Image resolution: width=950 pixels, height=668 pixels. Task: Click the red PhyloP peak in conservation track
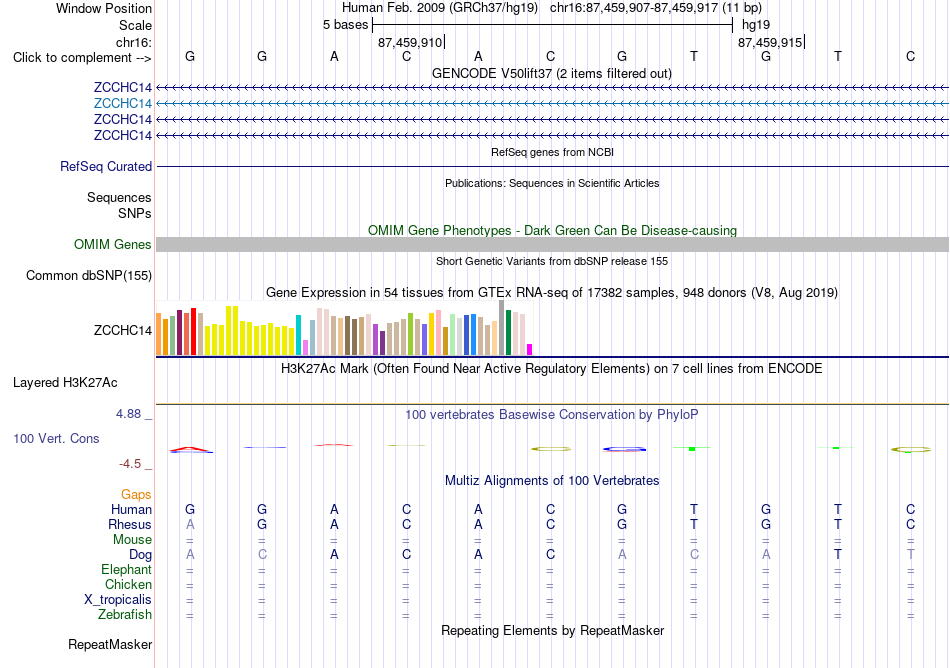[x=190, y=449]
